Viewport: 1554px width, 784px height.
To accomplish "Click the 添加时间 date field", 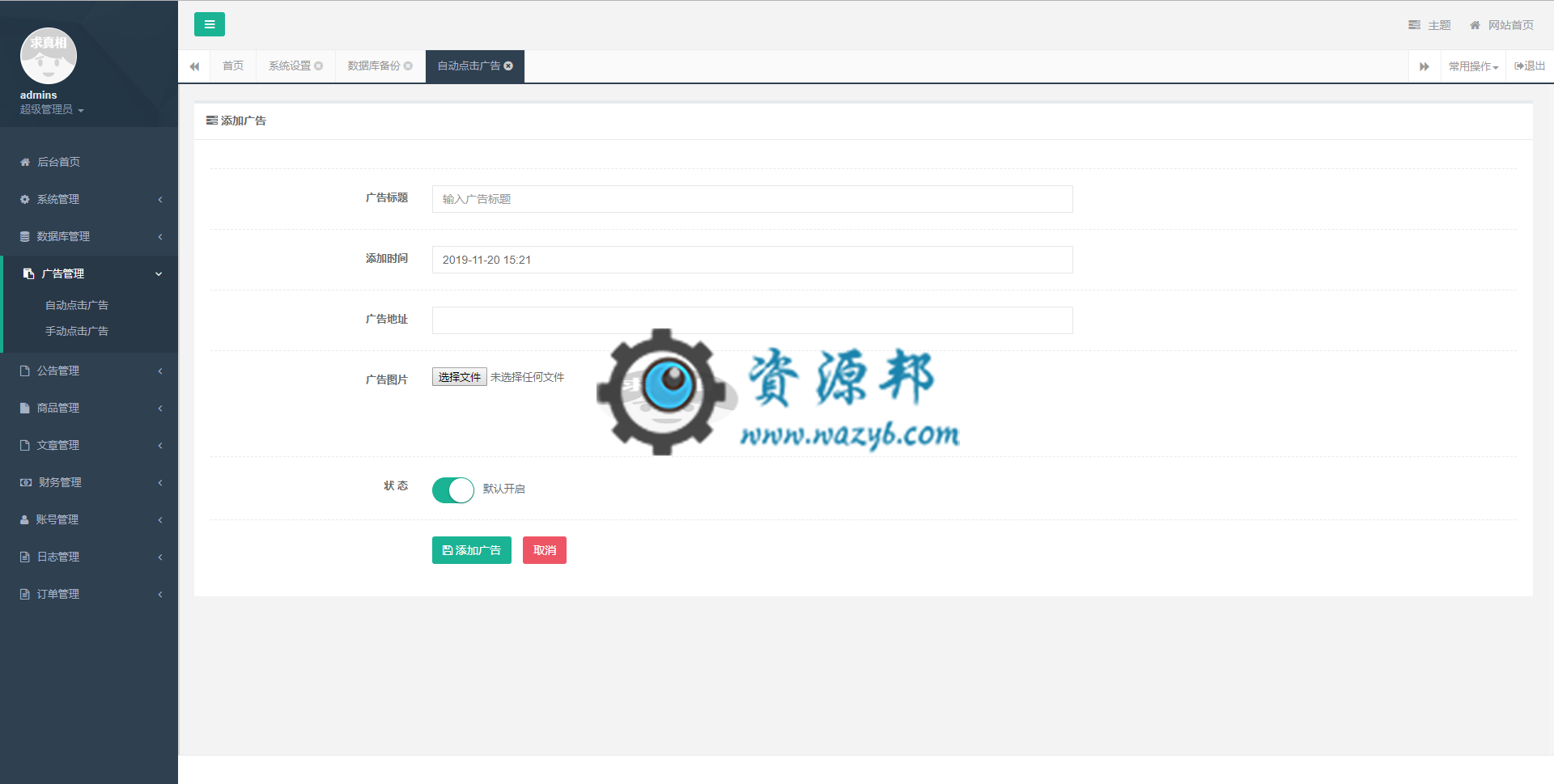I will tap(753, 260).
